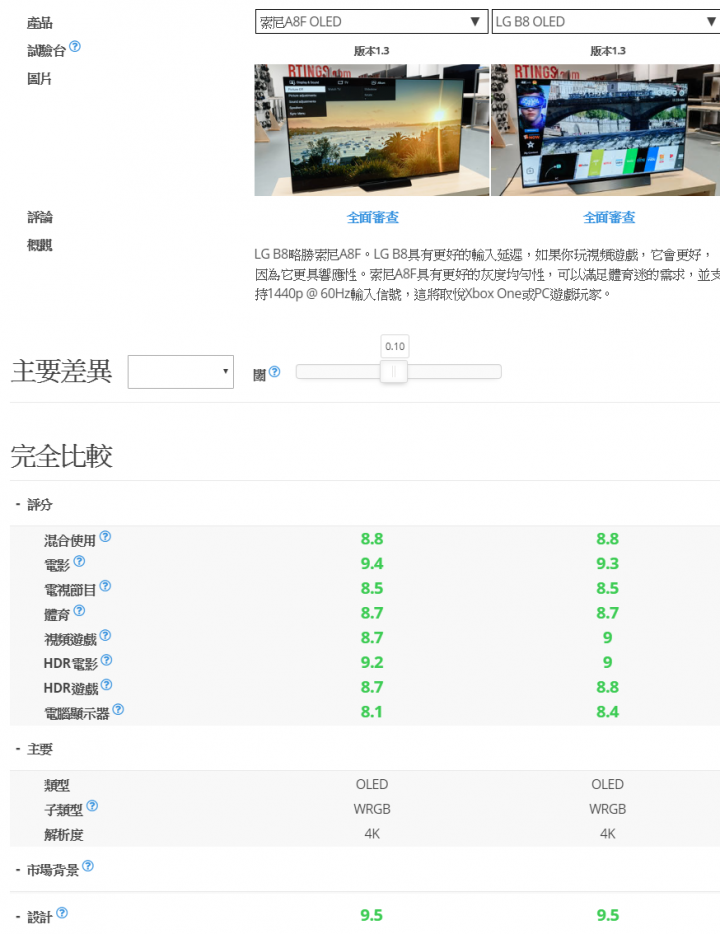Click the help icon next to HDR電影
The width and height of the screenshot is (720, 934).
click(106, 660)
